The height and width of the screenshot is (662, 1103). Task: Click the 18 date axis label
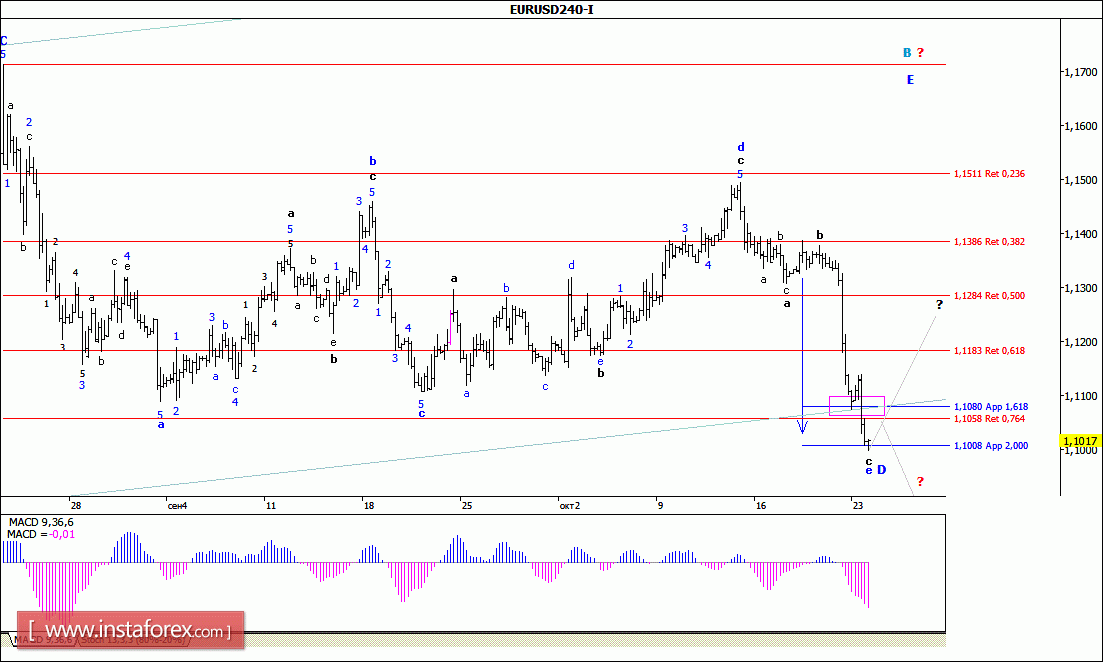pyautogui.click(x=369, y=506)
